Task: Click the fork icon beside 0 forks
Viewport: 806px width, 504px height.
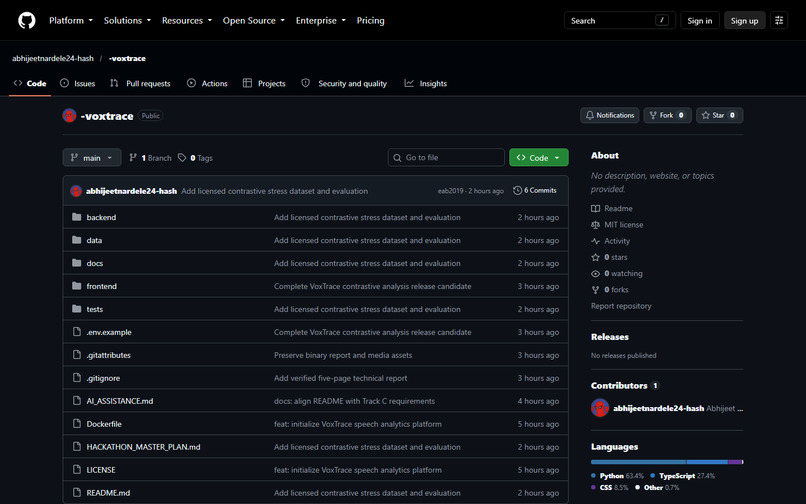Action: coord(595,290)
